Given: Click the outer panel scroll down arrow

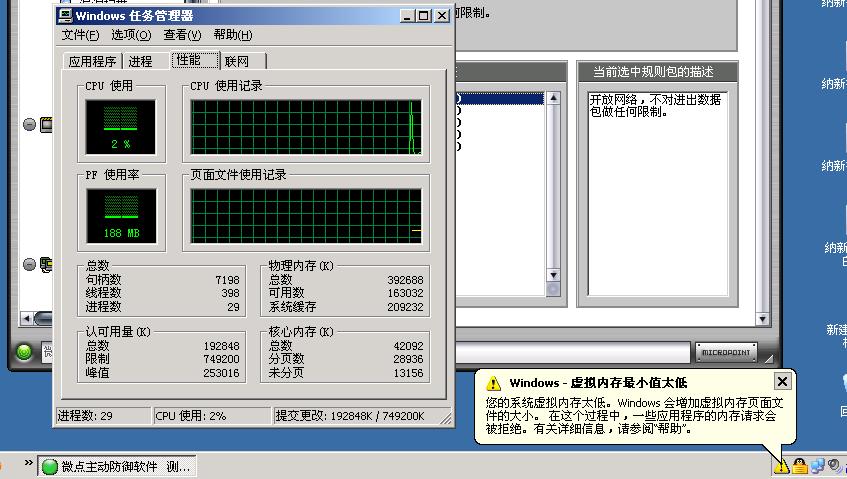Looking at the screenshot, I should [762, 319].
